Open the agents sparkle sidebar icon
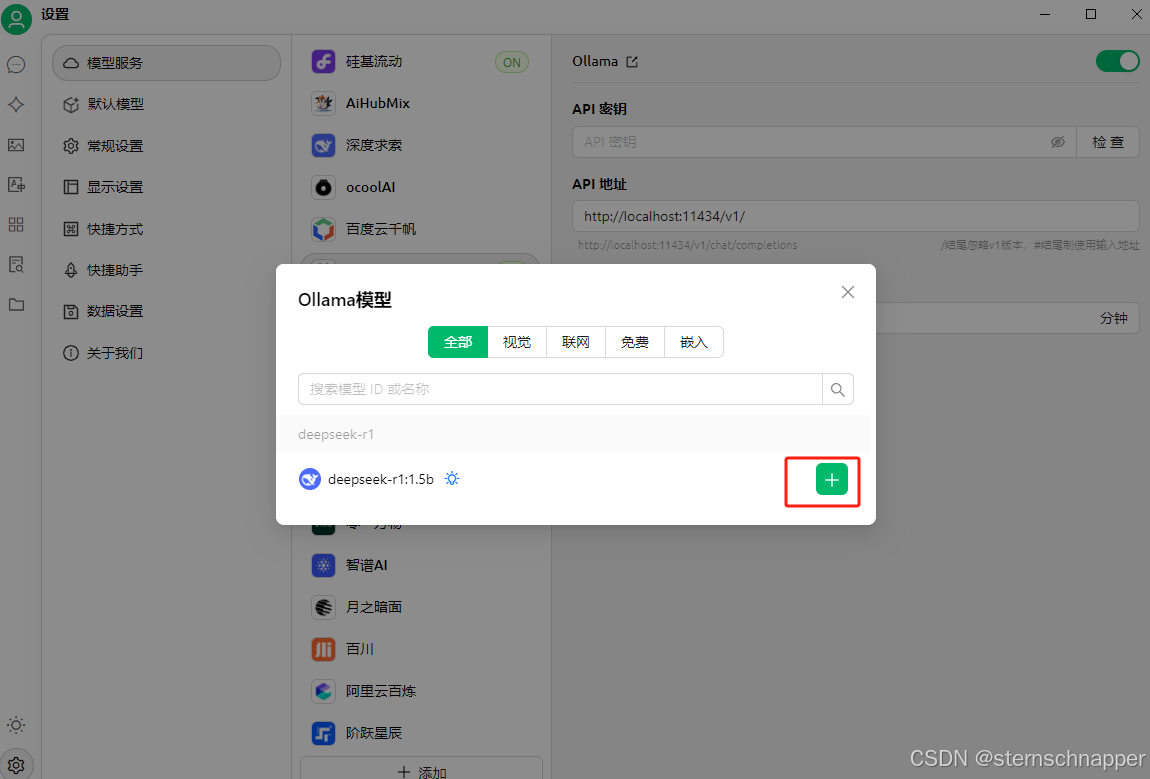The image size is (1150, 779). 16,104
